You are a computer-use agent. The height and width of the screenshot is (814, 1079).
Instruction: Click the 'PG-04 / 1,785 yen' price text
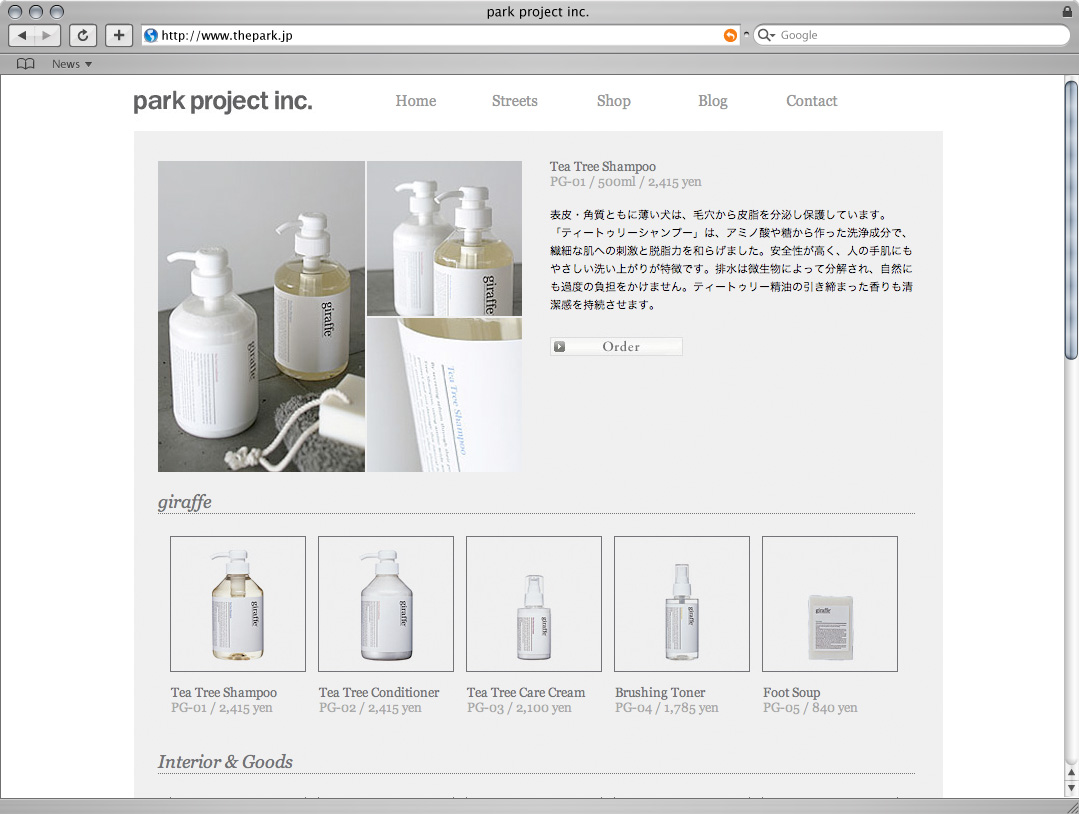[x=667, y=707]
